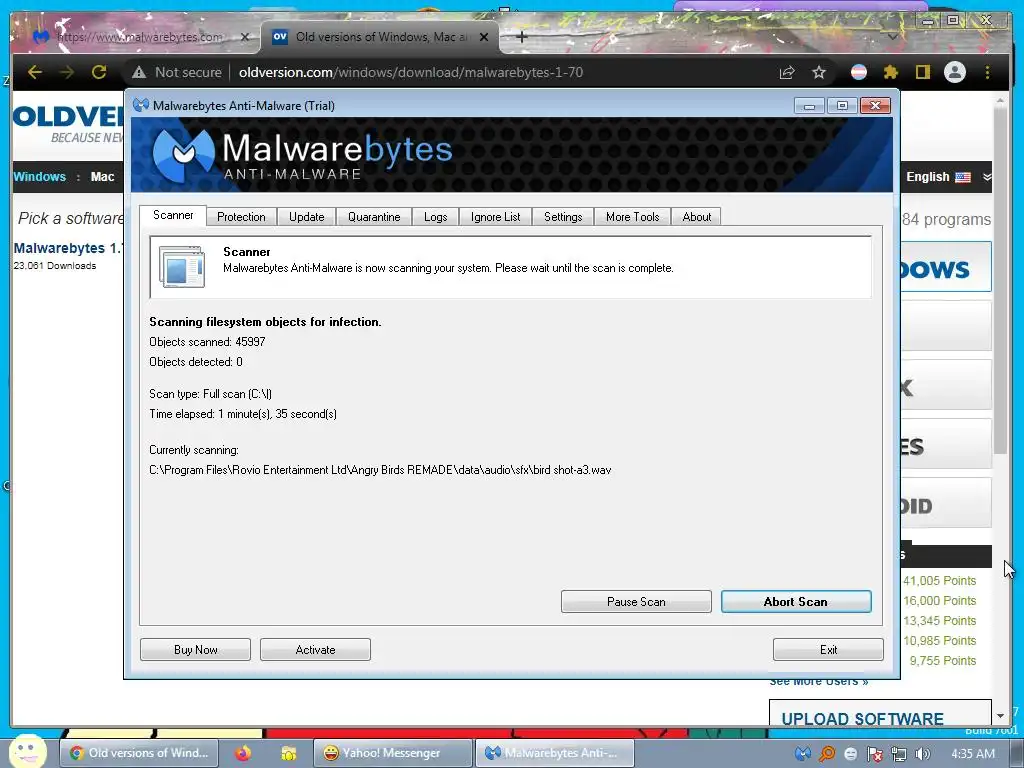Click the Buy Now button
1024x768 pixels.
[195, 649]
